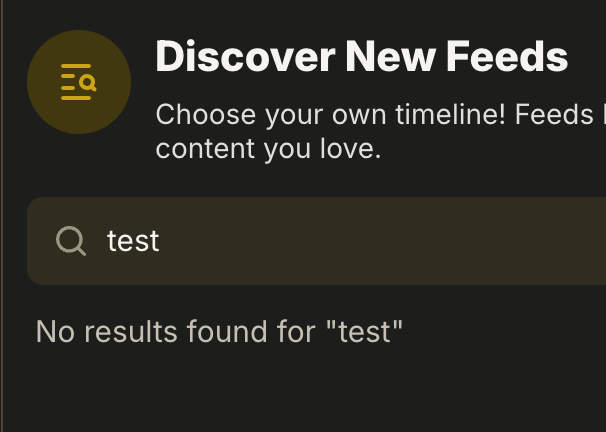Screen dimensions: 606x432
Task: Click the word "Feeds" in the heading
Action: click(x=507, y=57)
